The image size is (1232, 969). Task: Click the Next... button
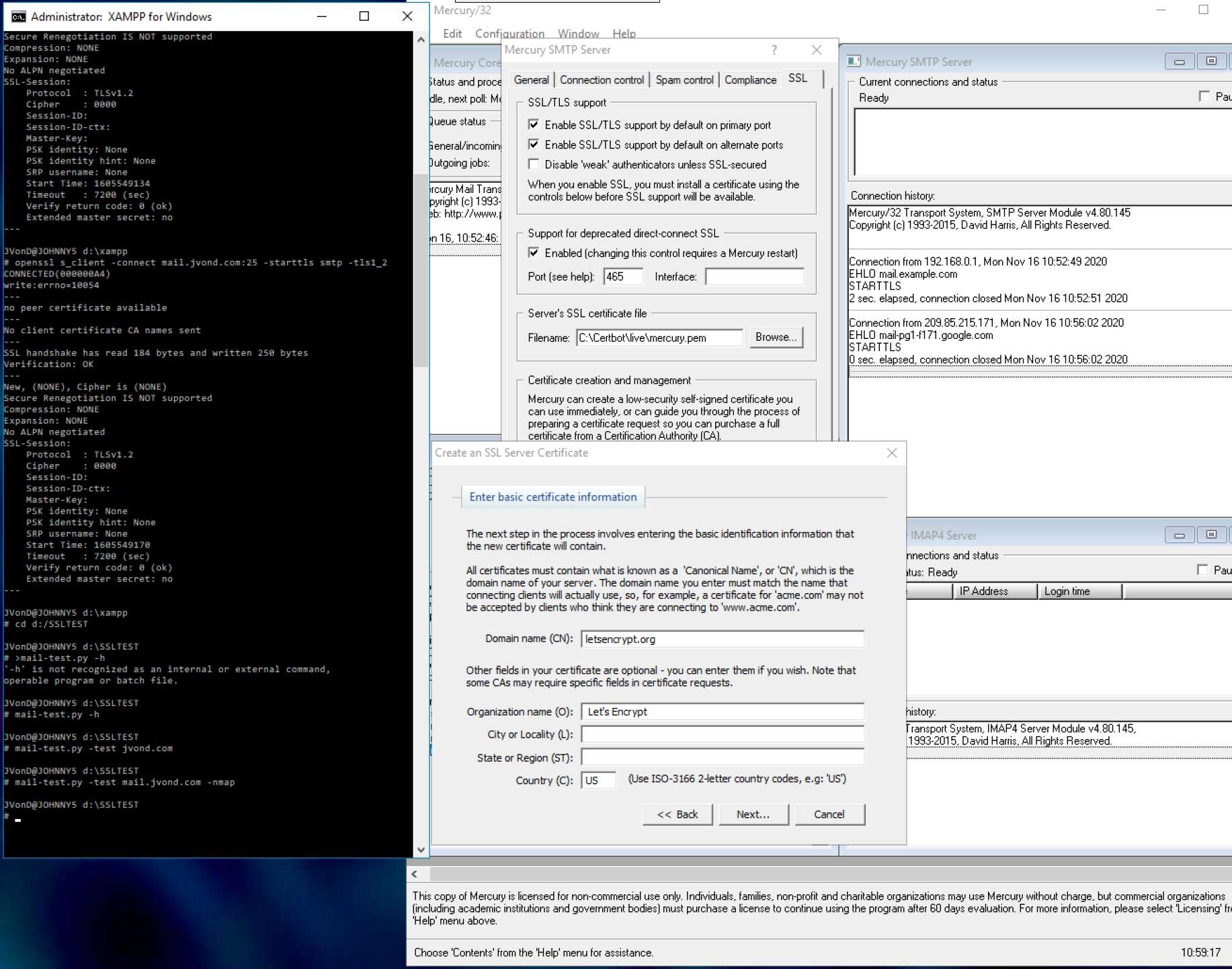753,814
